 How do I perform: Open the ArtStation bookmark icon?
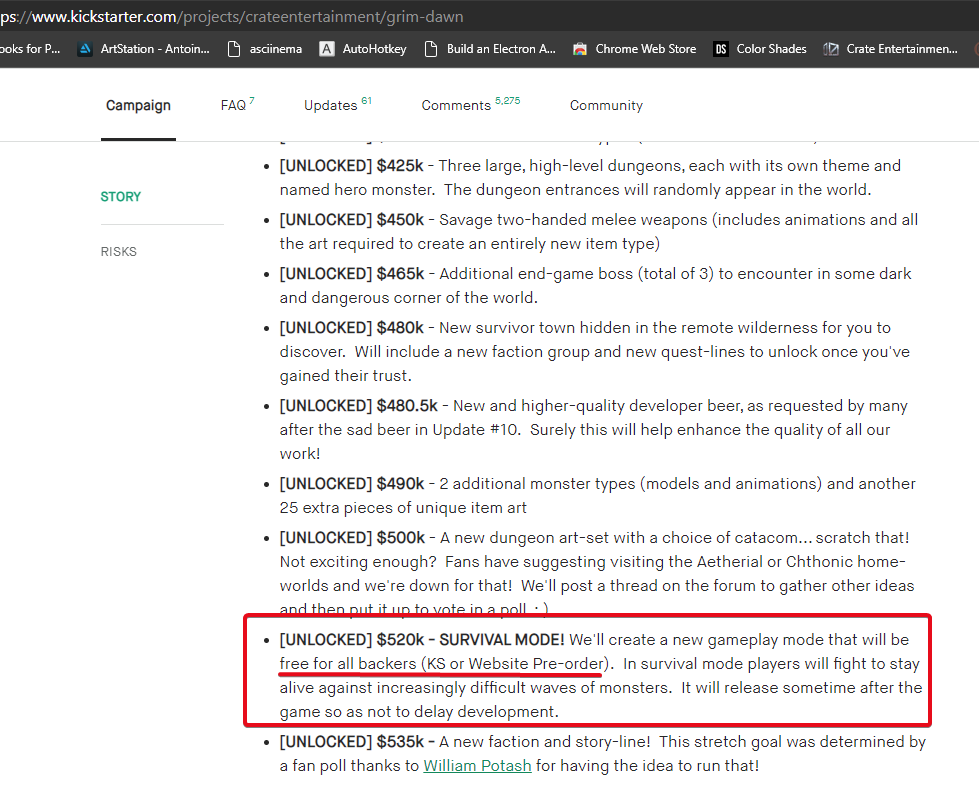pos(85,48)
